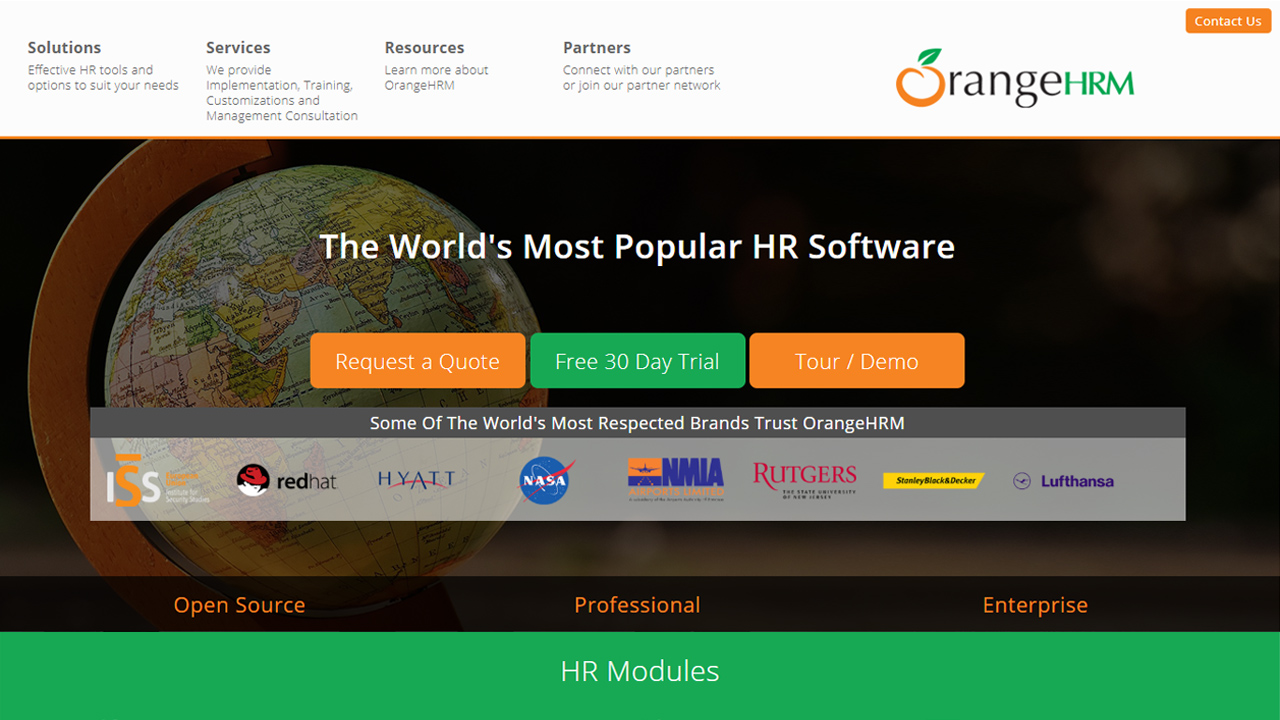This screenshot has width=1280, height=720.
Task: Click the HR Modules heading
Action: point(640,671)
